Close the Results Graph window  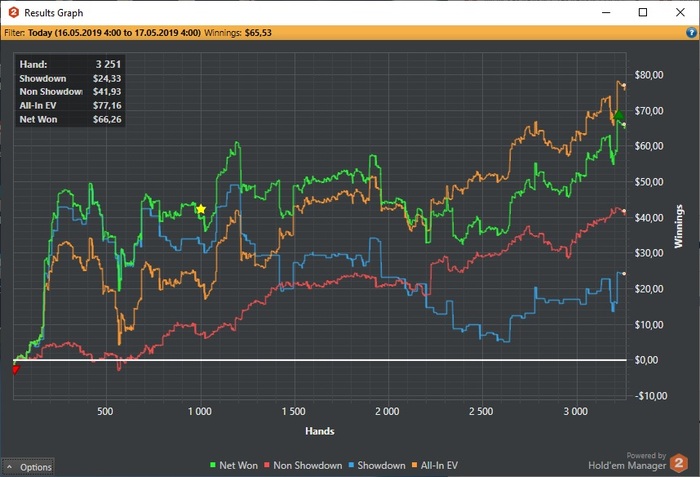[680, 13]
